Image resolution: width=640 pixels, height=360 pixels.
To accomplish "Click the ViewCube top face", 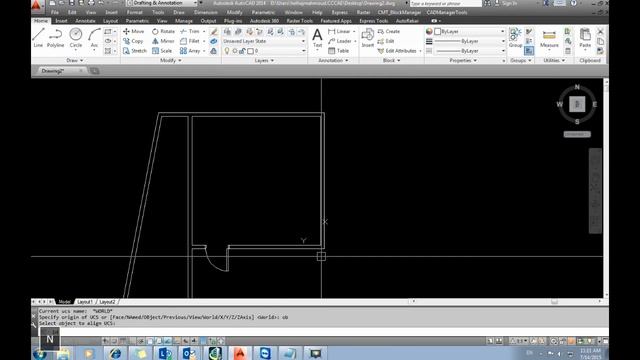I will click(577, 104).
